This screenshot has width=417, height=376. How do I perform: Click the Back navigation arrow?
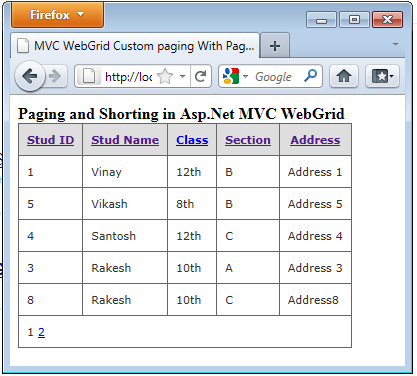coord(30,76)
